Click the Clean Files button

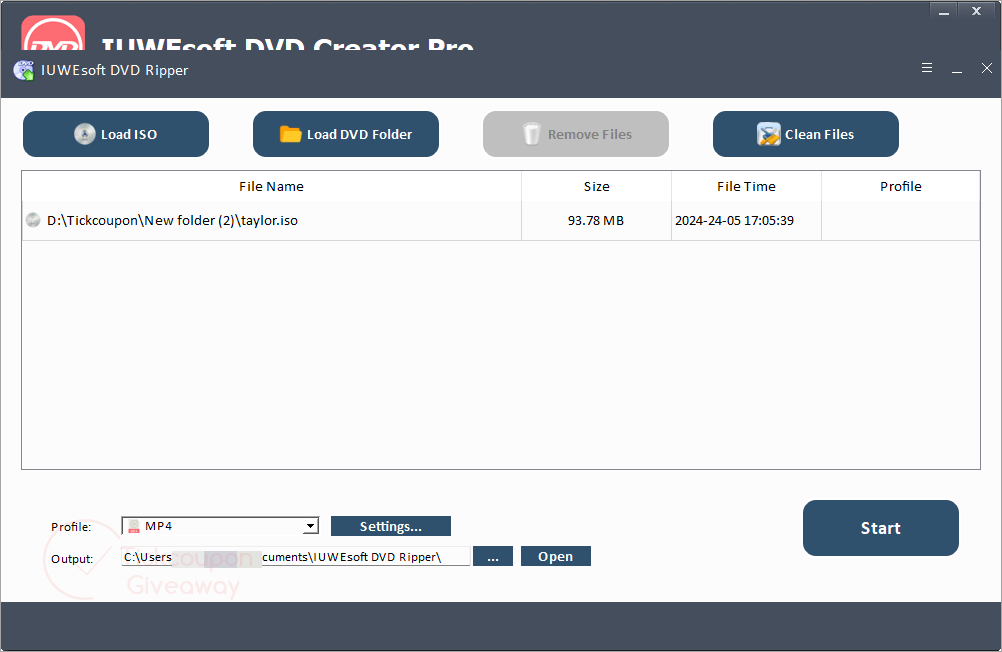click(806, 134)
